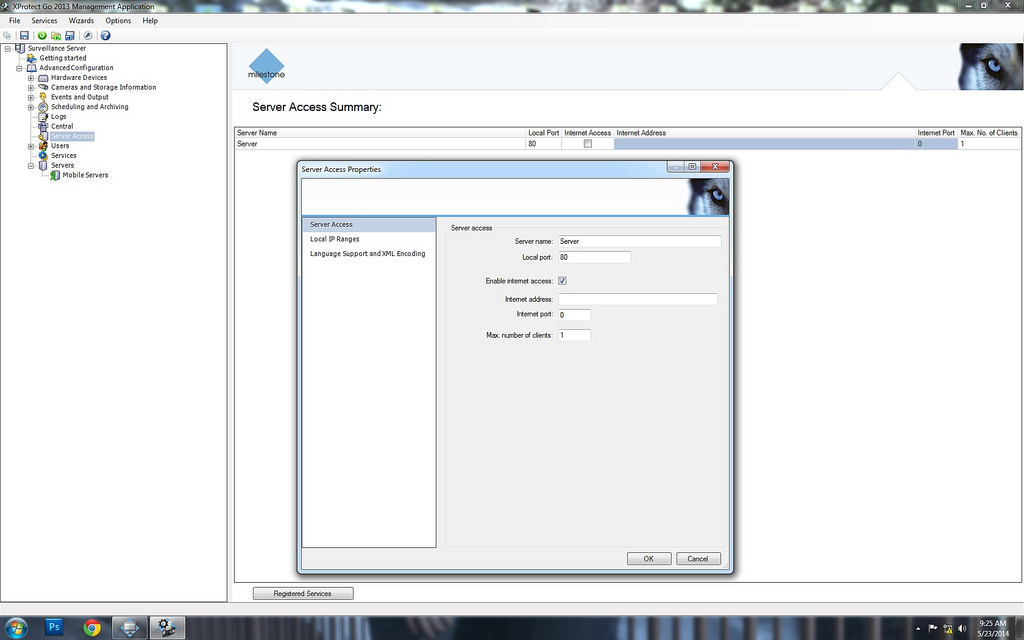The image size is (1024, 640).
Task: Click the Internet port field in dialog
Action: (x=575, y=315)
